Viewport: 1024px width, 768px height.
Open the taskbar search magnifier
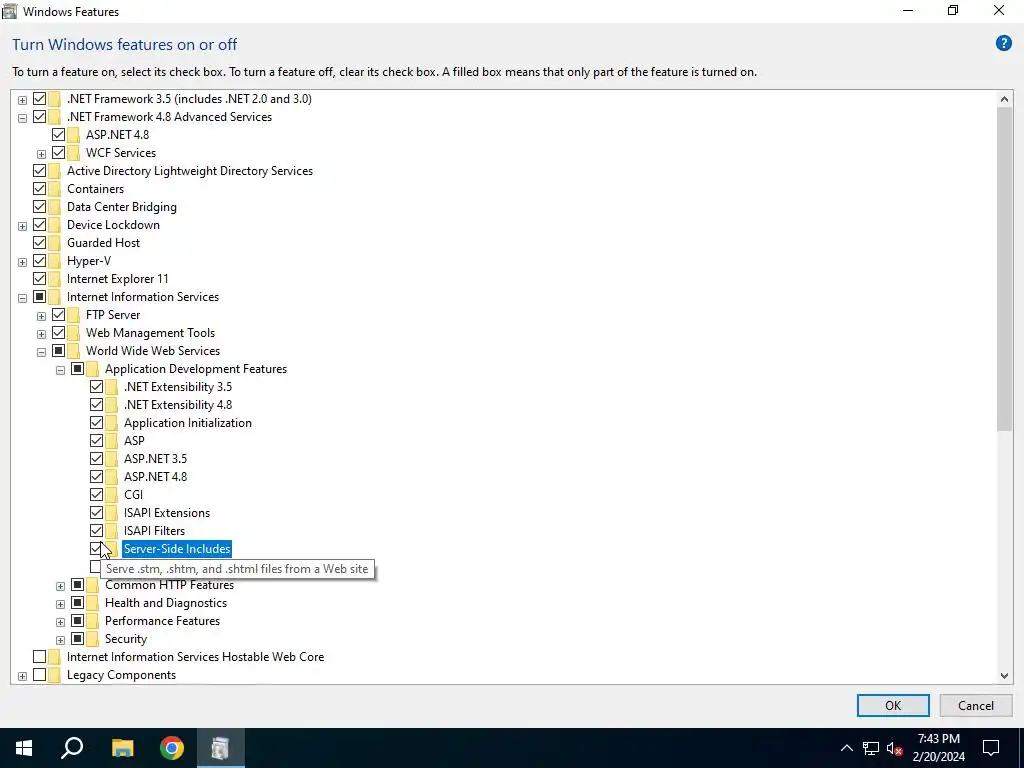[x=72, y=748]
